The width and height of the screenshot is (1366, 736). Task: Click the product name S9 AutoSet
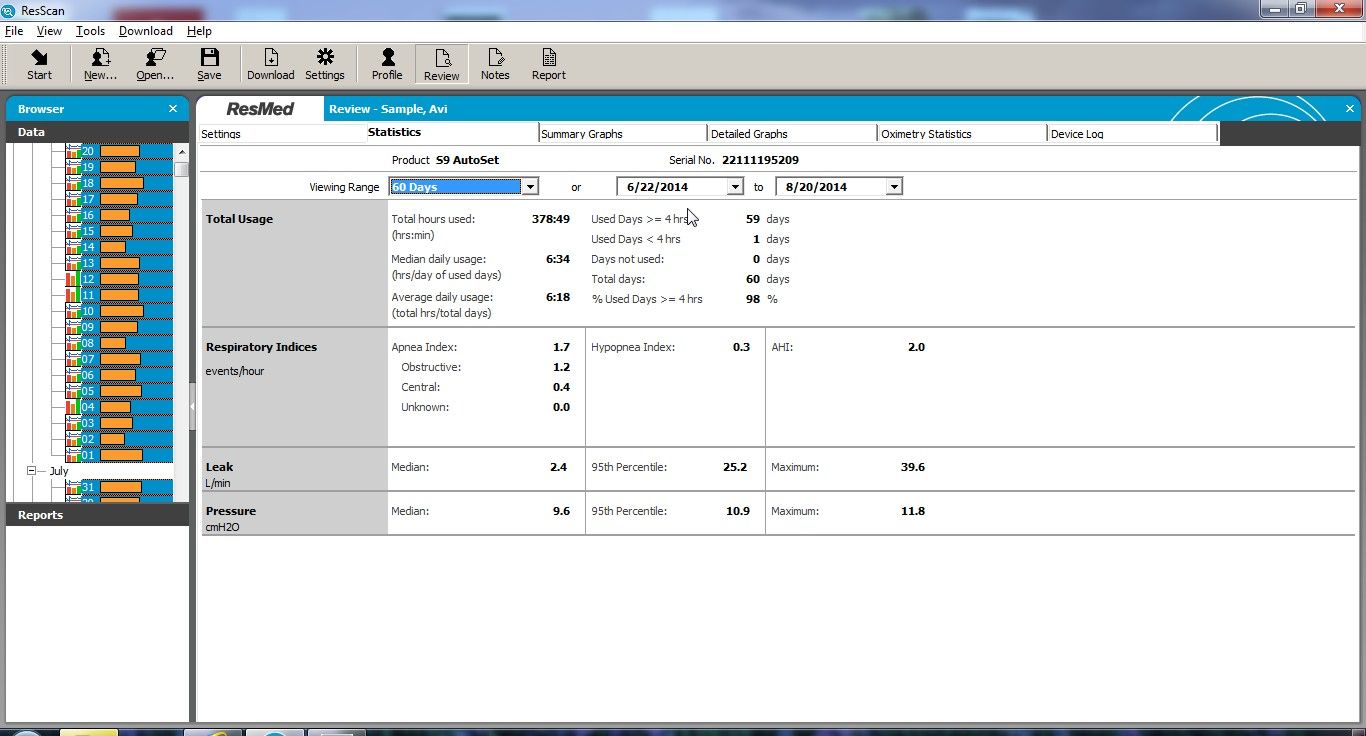point(467,160)
